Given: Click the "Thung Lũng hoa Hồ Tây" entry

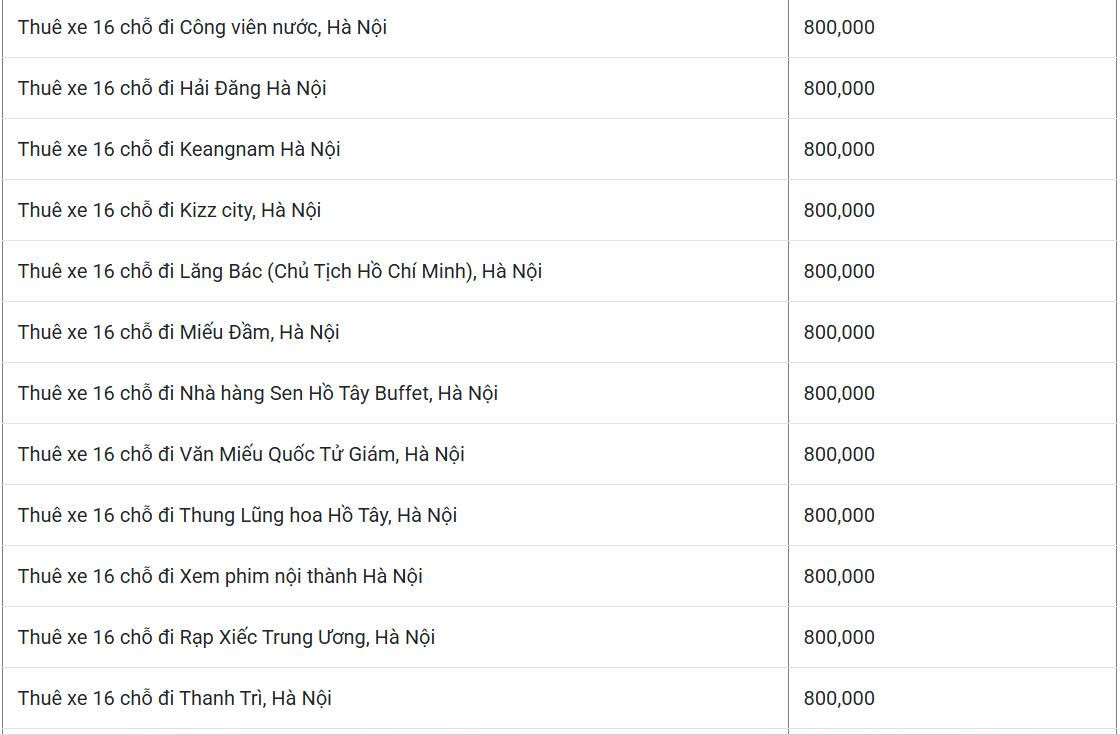Looking at the screenshot, I should coord(237,515).
